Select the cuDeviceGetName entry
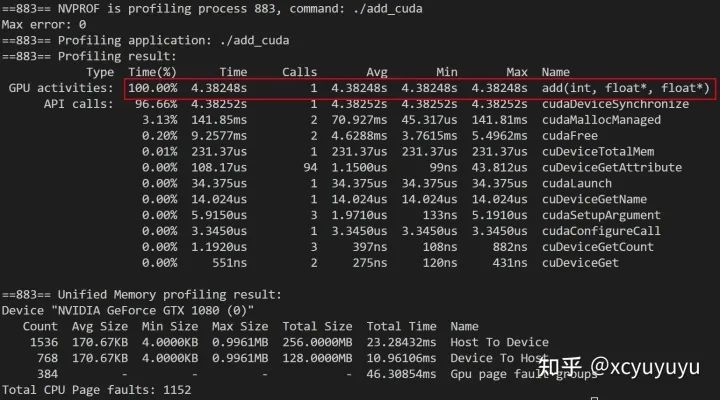 point(594,199)
